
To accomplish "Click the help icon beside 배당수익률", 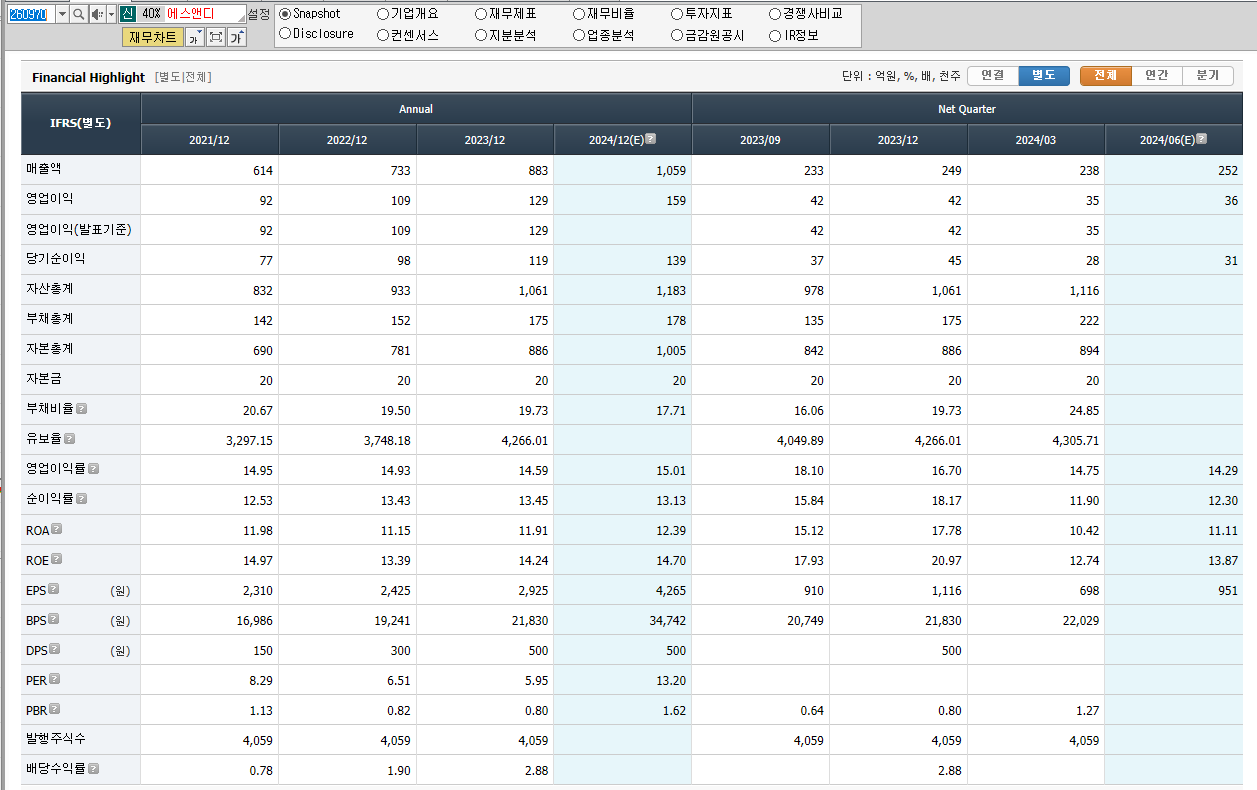I will pyautogui.click(x=94, y=769).
